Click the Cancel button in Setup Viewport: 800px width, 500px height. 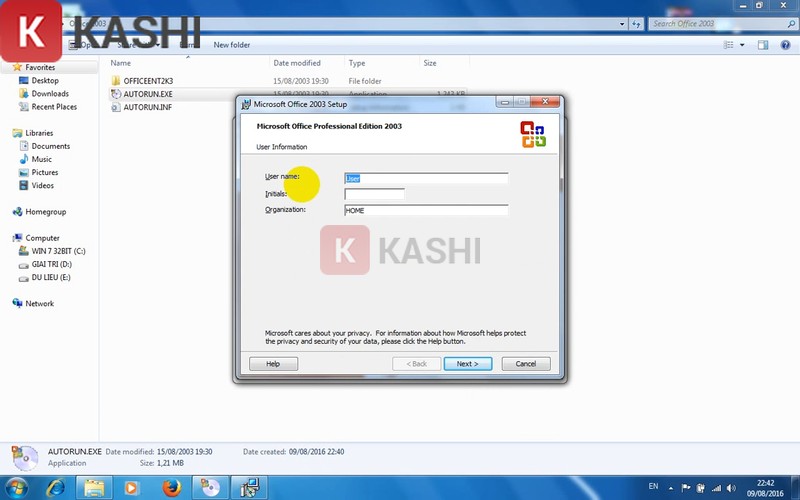click(525, 364)
